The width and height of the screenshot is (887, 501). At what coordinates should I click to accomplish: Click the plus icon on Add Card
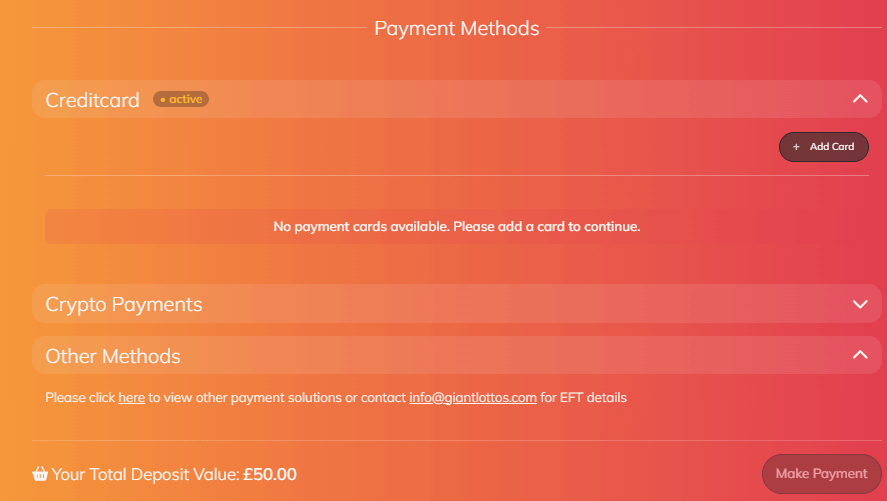click(796, 147)
